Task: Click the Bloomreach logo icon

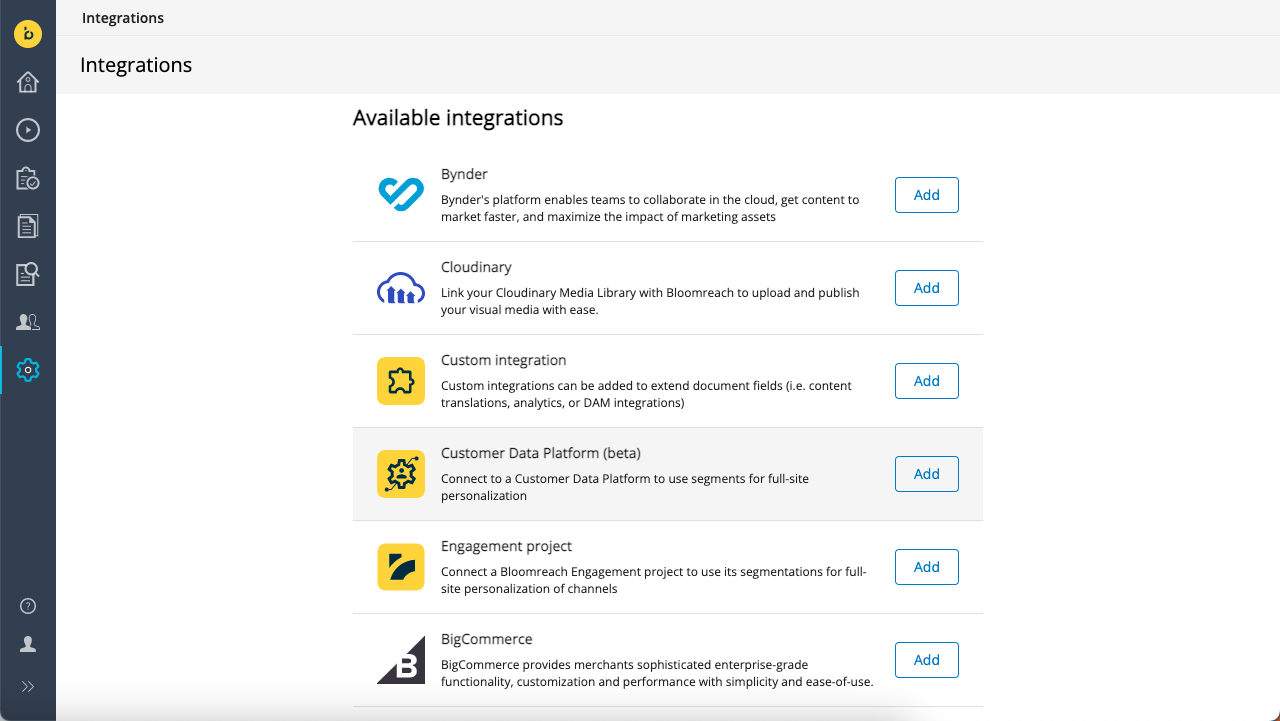Action: [x=28, y=34]
